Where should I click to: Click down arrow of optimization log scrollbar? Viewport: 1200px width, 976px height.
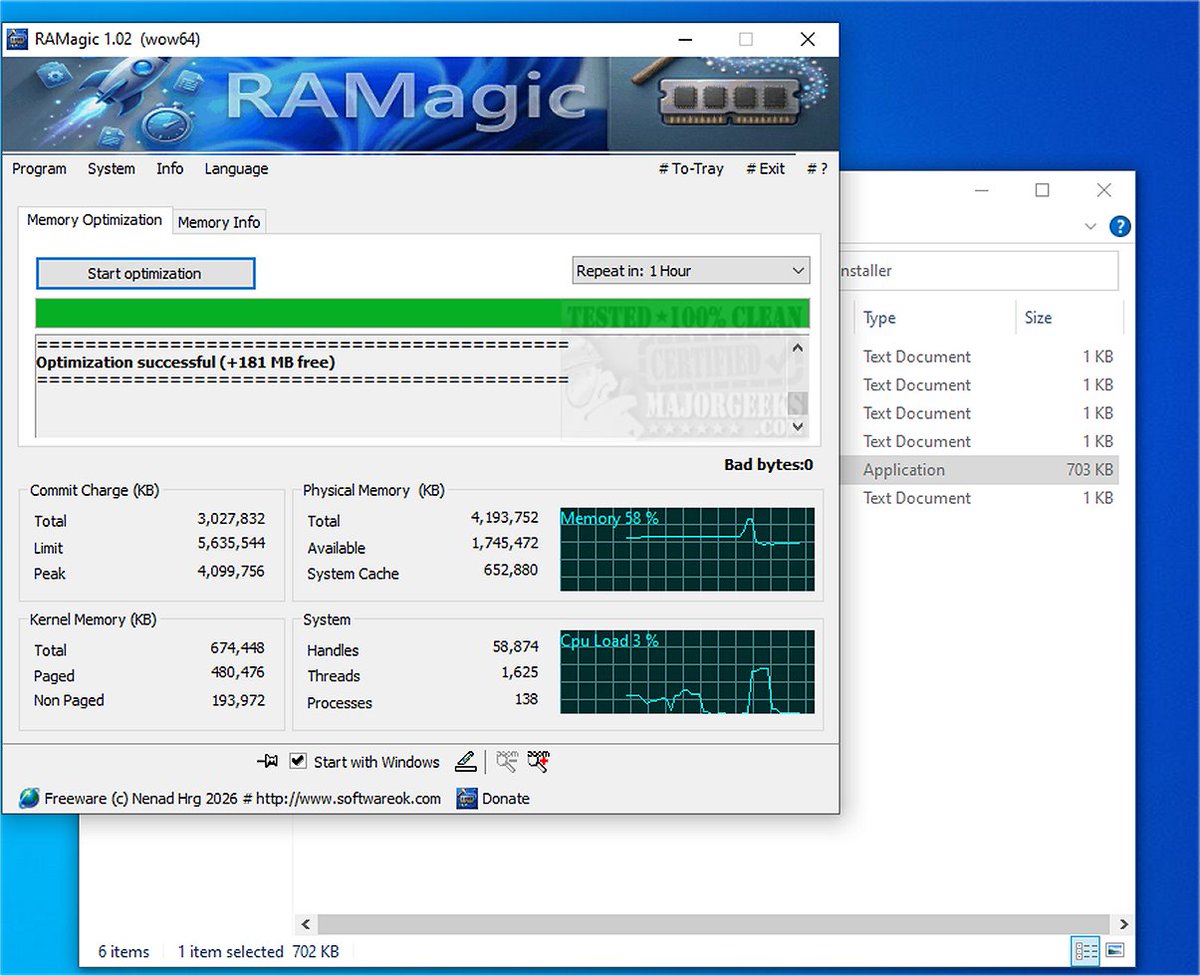coord(797,426)
